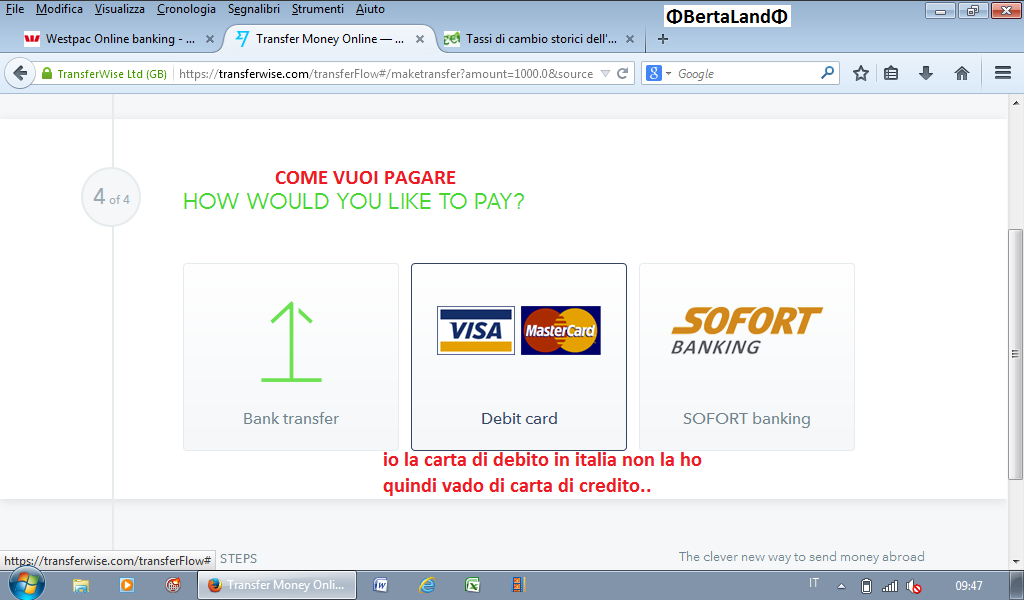Open Word from the taskbar

click(380, 585)
